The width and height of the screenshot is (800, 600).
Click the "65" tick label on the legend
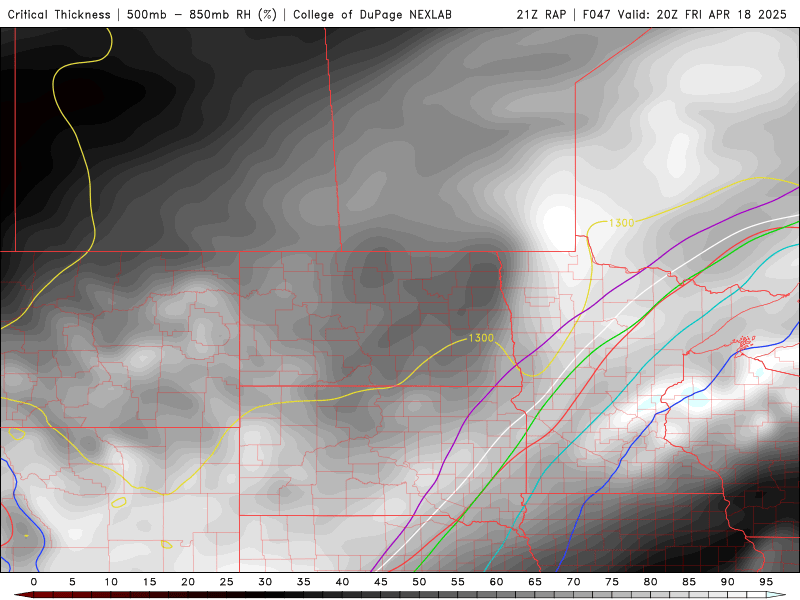(x=535, y=582)
